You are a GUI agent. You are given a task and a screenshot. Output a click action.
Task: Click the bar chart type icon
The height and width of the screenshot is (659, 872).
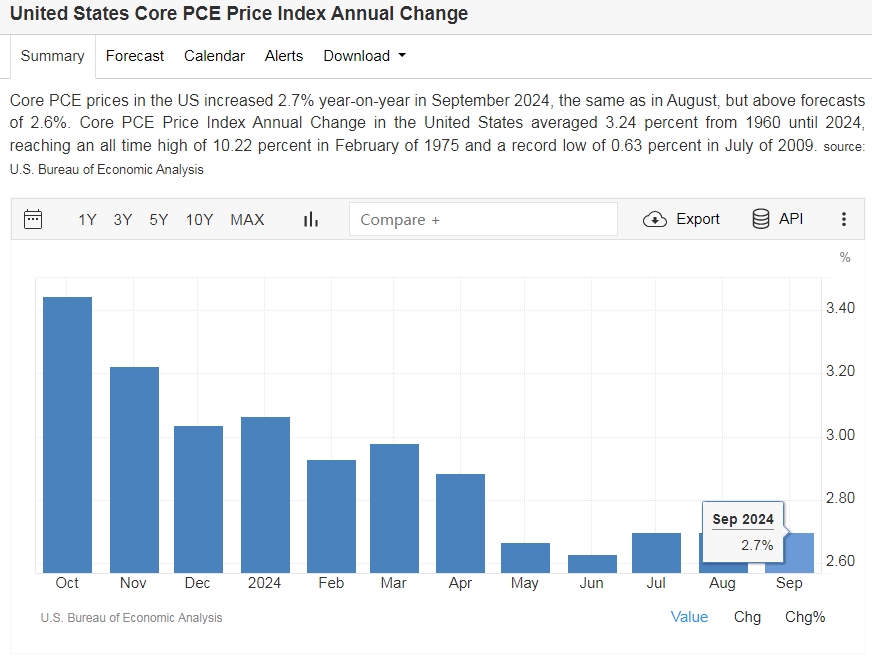pos(310,219)
